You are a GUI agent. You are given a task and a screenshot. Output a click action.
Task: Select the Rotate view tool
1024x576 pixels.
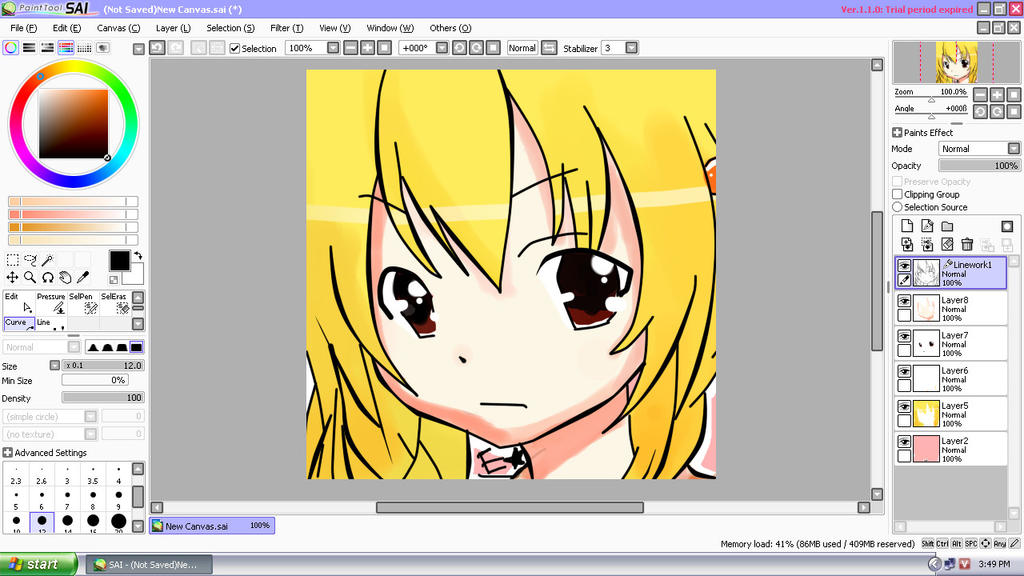point(48,278)
